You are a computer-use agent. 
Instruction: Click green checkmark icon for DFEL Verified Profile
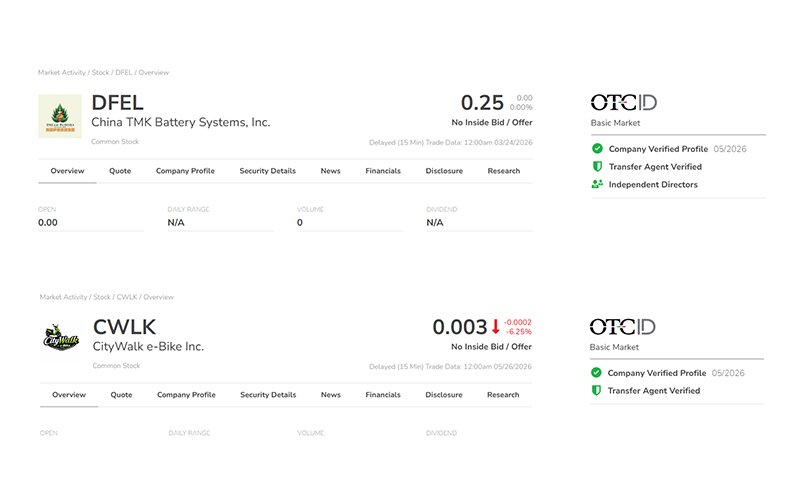point(597,148)
